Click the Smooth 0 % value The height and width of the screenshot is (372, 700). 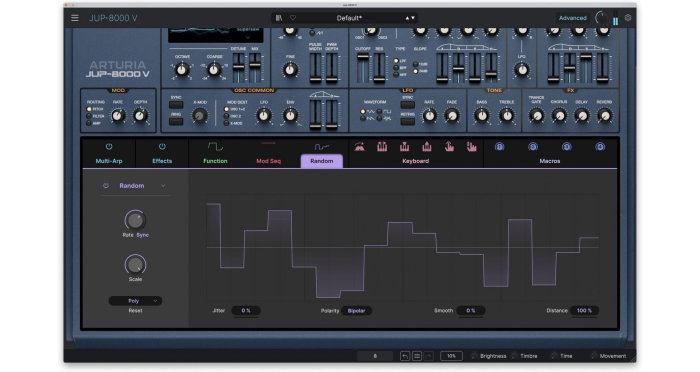click(471, 311)
